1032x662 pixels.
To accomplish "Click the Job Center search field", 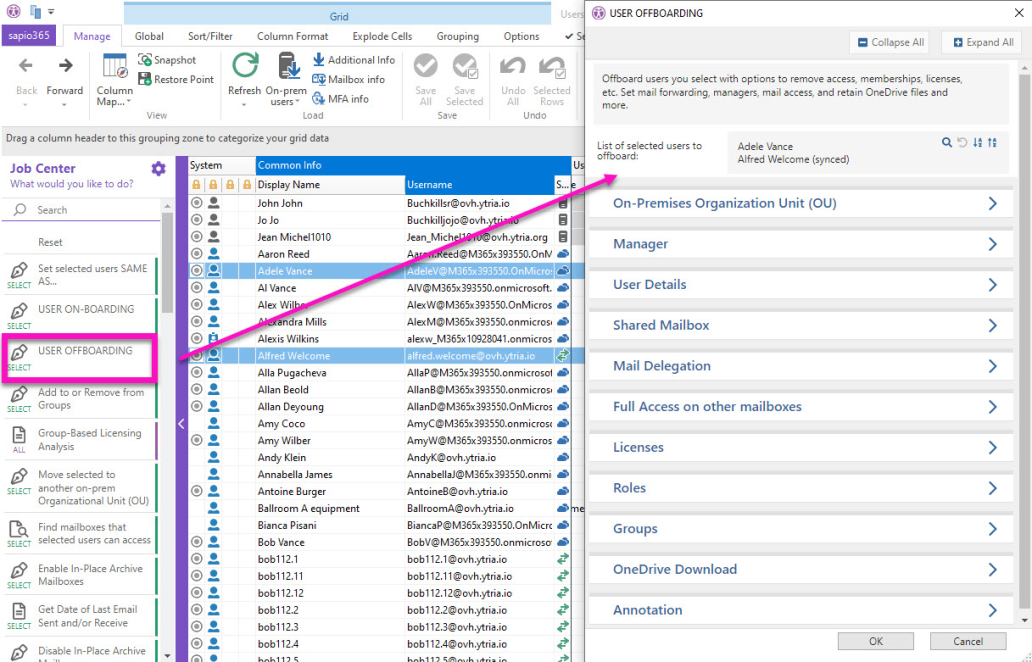I will click(81, 210).
